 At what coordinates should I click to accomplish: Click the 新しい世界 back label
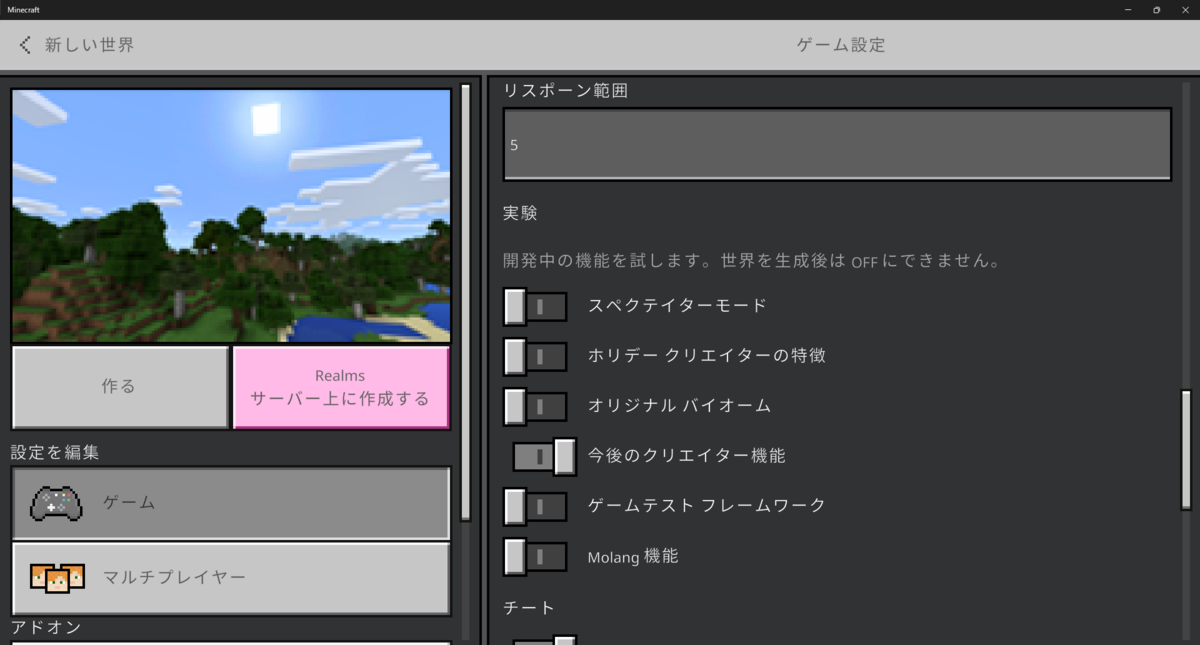[89, 45]
